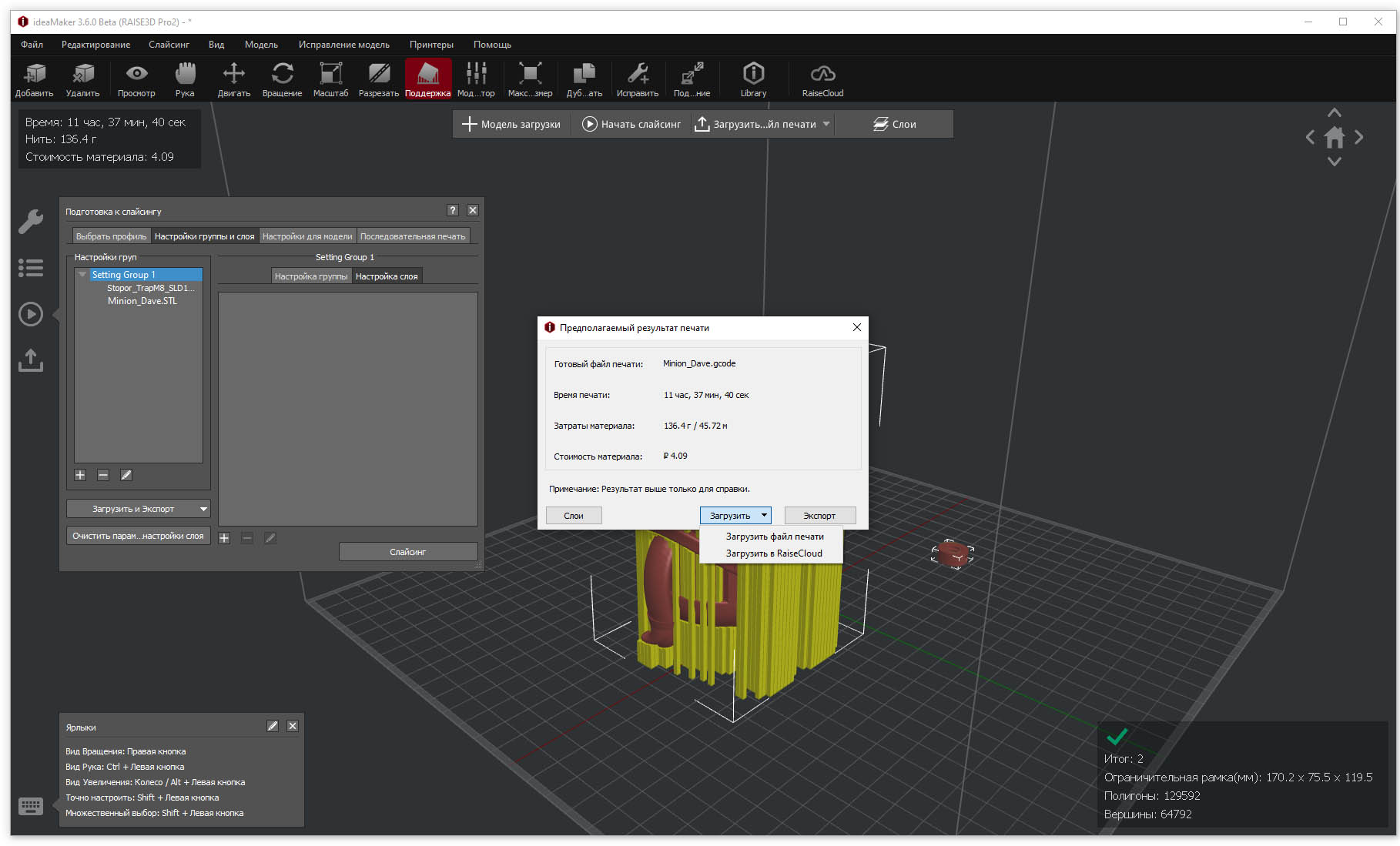Click the Добавить (Add) model tool

35,80
